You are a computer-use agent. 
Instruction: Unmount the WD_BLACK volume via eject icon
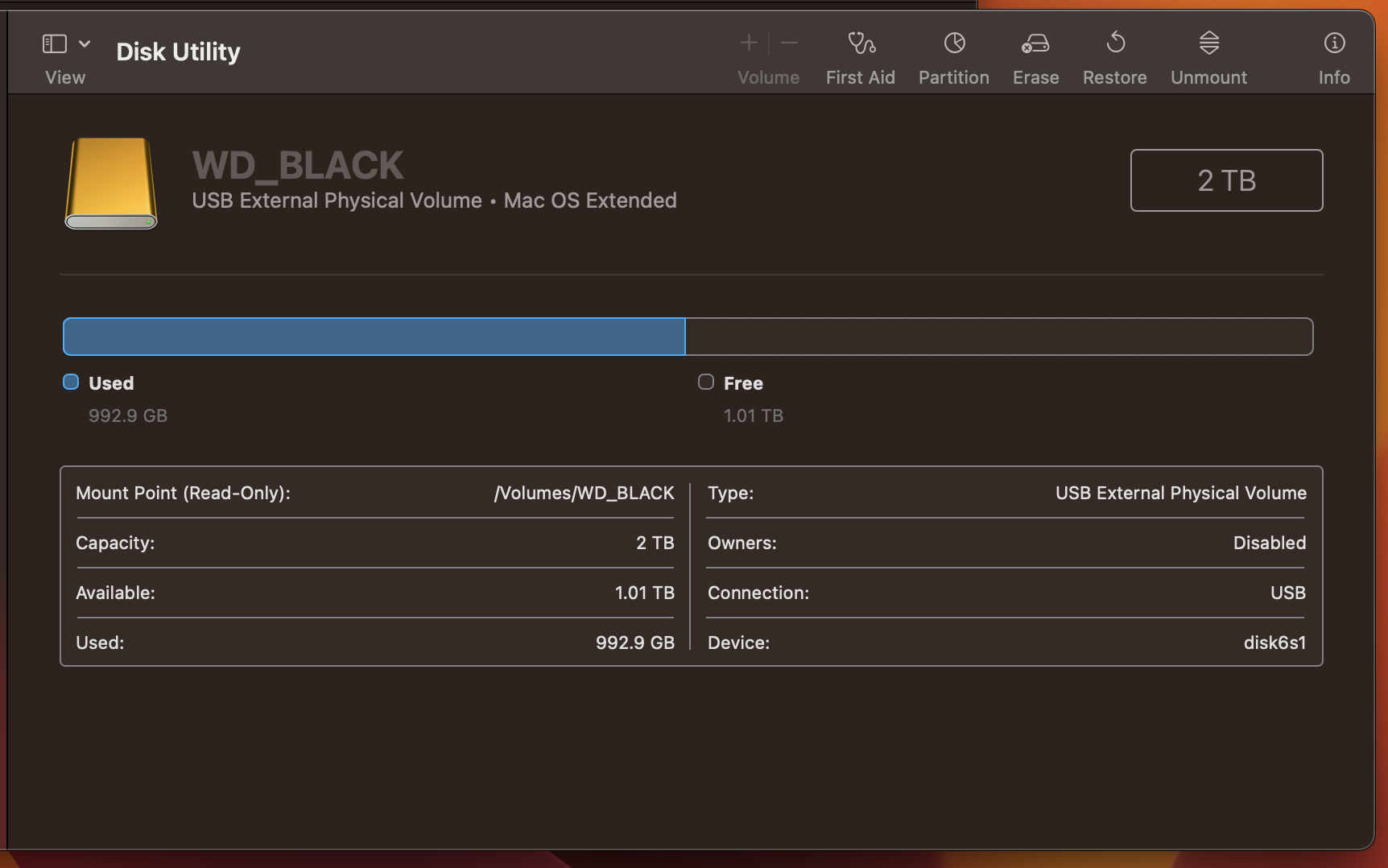[x=1209, y=43]
